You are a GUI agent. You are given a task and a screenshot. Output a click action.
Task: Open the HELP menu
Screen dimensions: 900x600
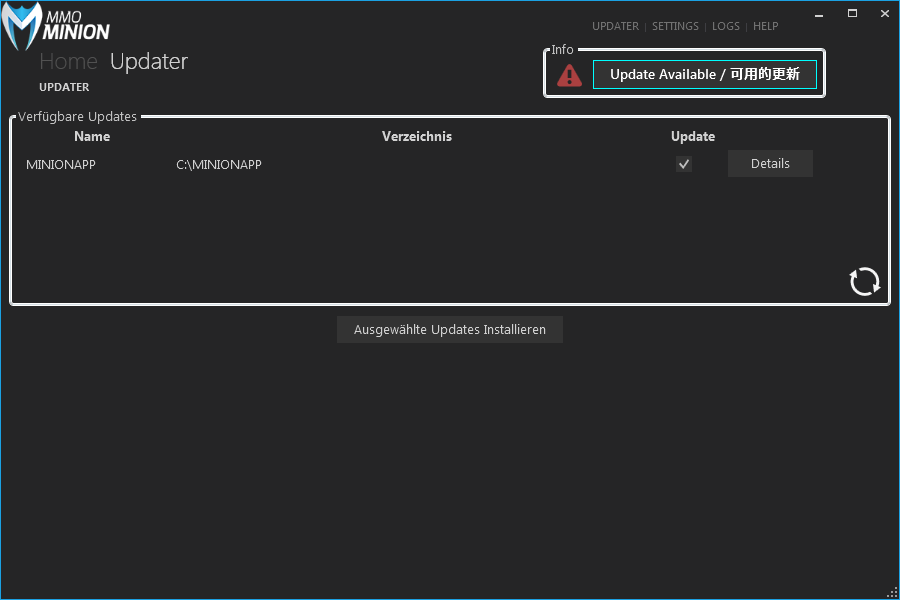click(x=765, y=26)
